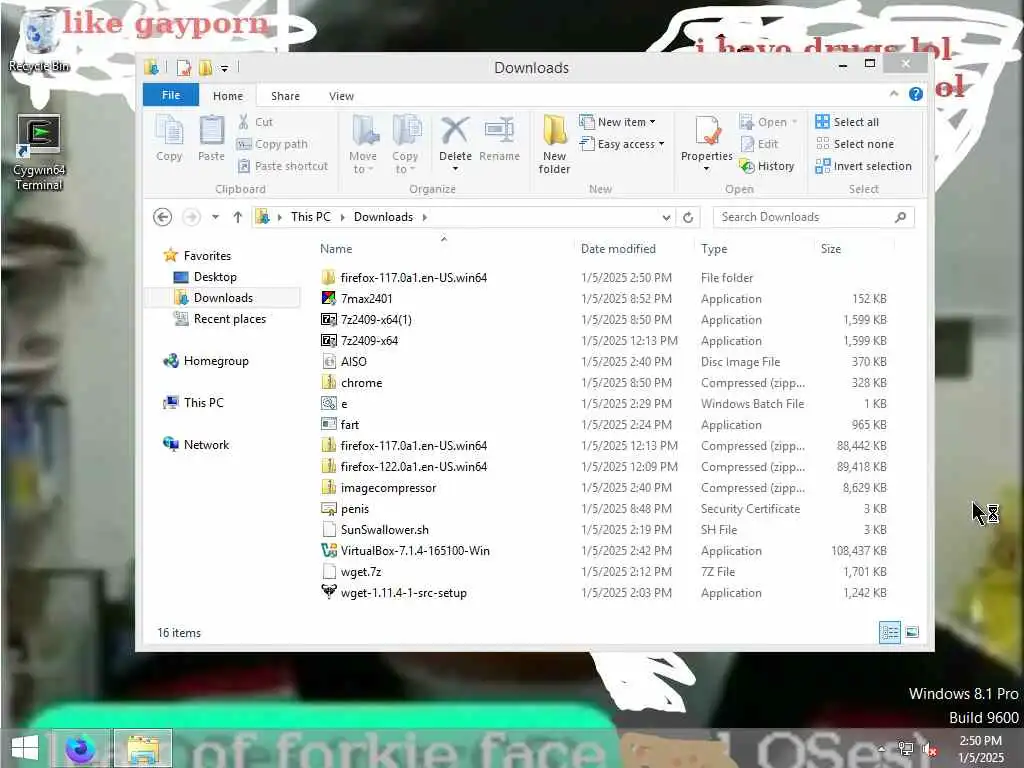Click Select all in the ribbon
Screen dimensions: 1024x768
click(847, 122)
